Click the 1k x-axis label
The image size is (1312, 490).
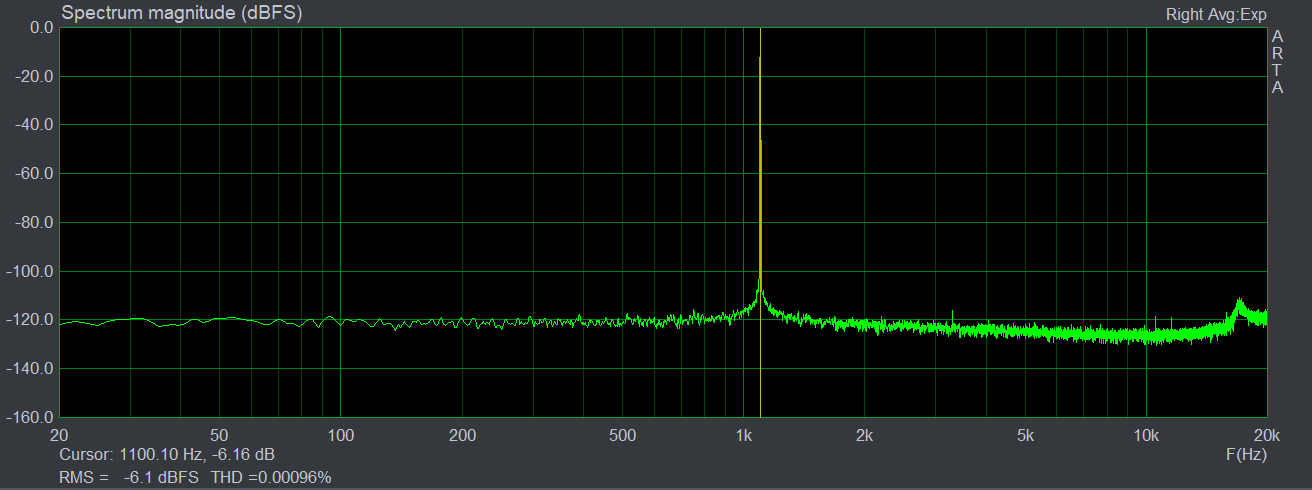(x=743, y=436)
